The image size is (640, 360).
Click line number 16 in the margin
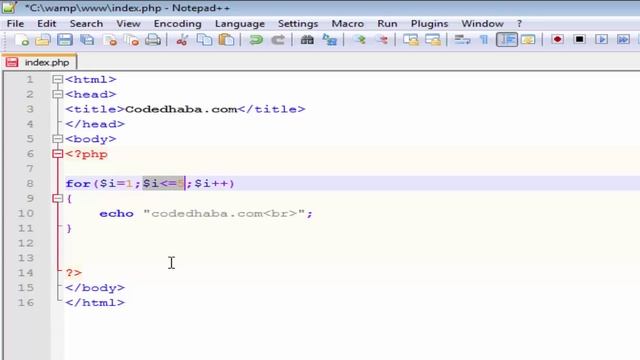[x=25, y=303]
